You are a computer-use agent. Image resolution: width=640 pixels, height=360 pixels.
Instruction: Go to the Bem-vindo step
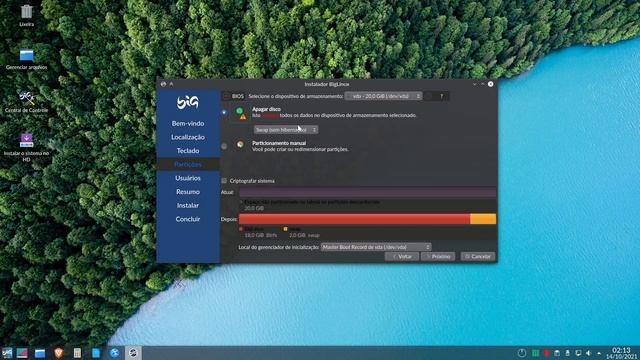188,123
